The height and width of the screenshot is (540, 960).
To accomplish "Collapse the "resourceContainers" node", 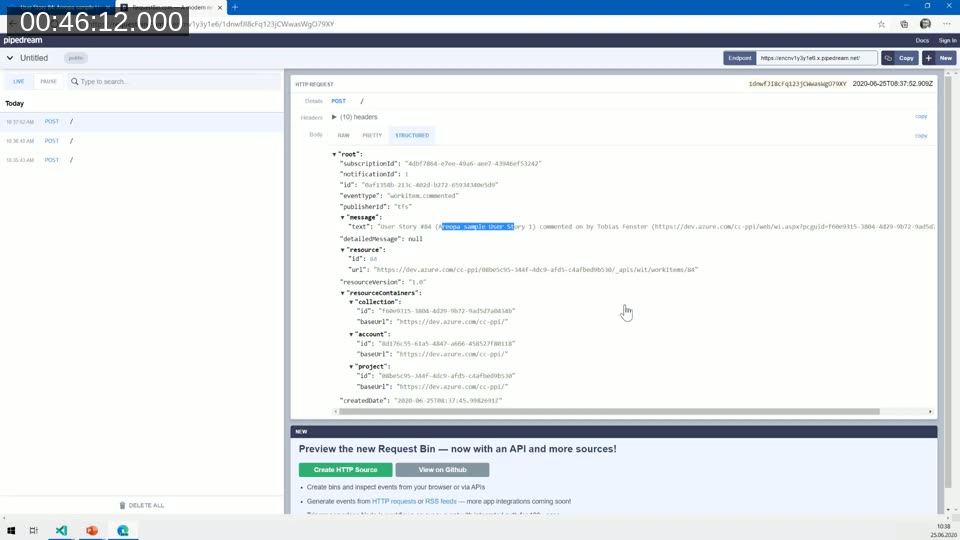I will coord(343,293).
